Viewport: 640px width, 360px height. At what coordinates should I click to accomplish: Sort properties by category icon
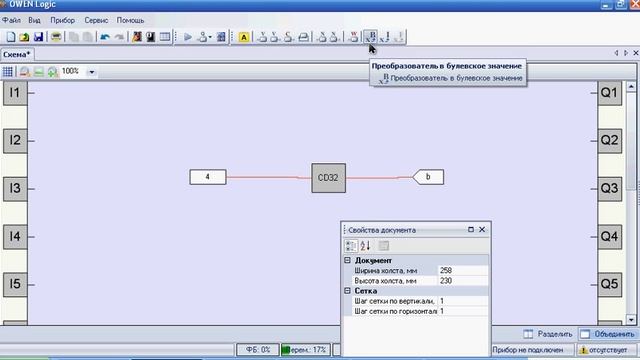[x=351, y=246]
